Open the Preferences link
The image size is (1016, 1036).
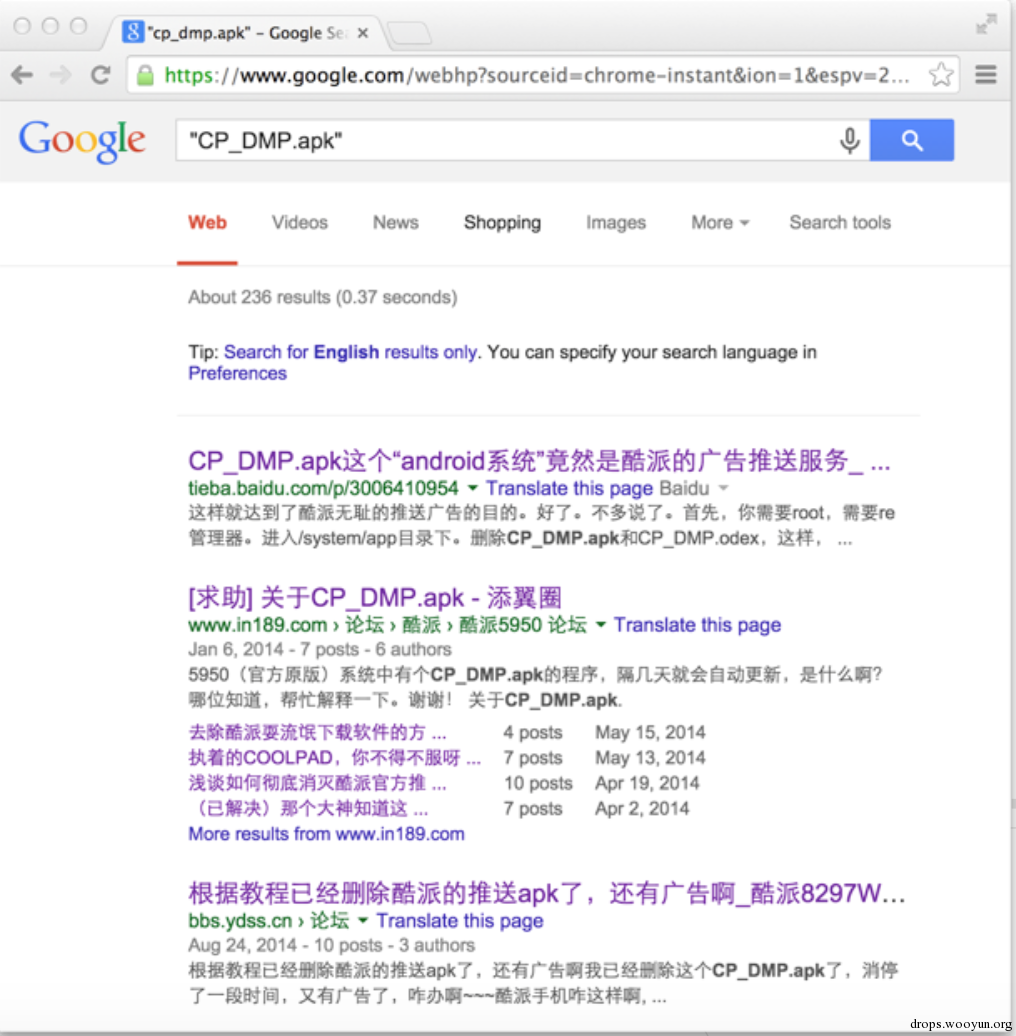point(237,374)
